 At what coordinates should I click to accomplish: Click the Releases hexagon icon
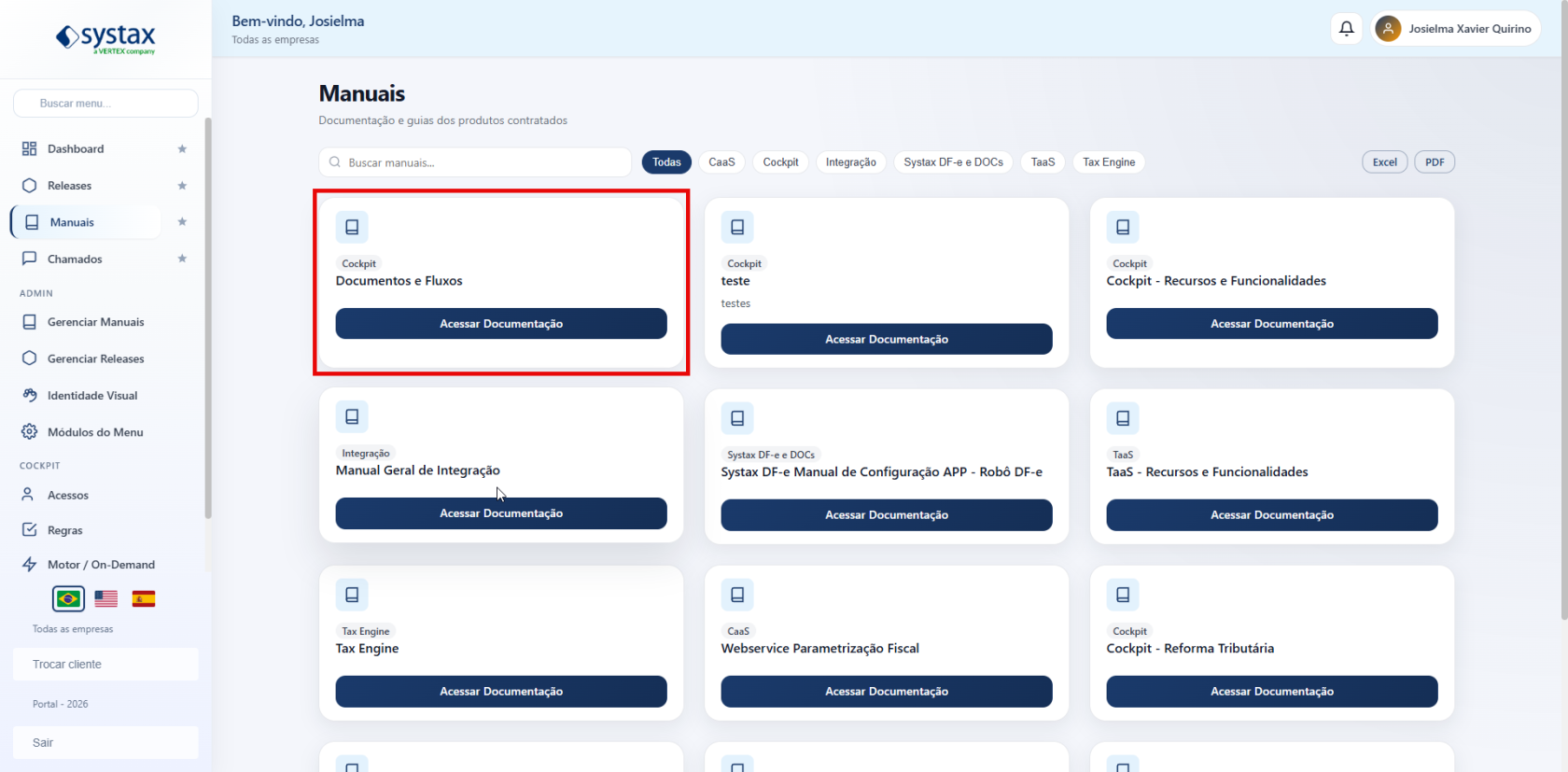click(30, 186)
